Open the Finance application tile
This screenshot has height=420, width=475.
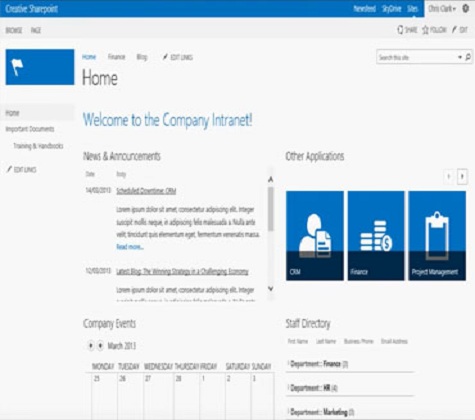(x=376, y=236)
